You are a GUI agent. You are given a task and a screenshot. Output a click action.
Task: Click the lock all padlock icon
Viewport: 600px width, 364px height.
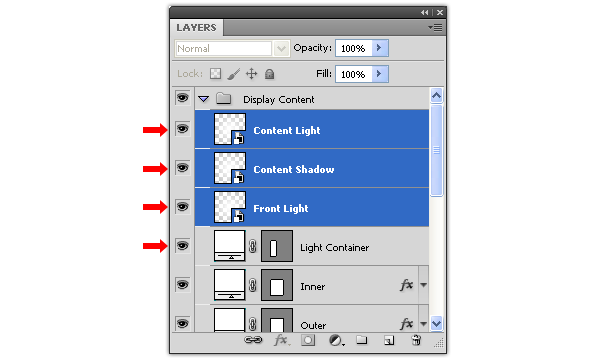coord(269,73)
